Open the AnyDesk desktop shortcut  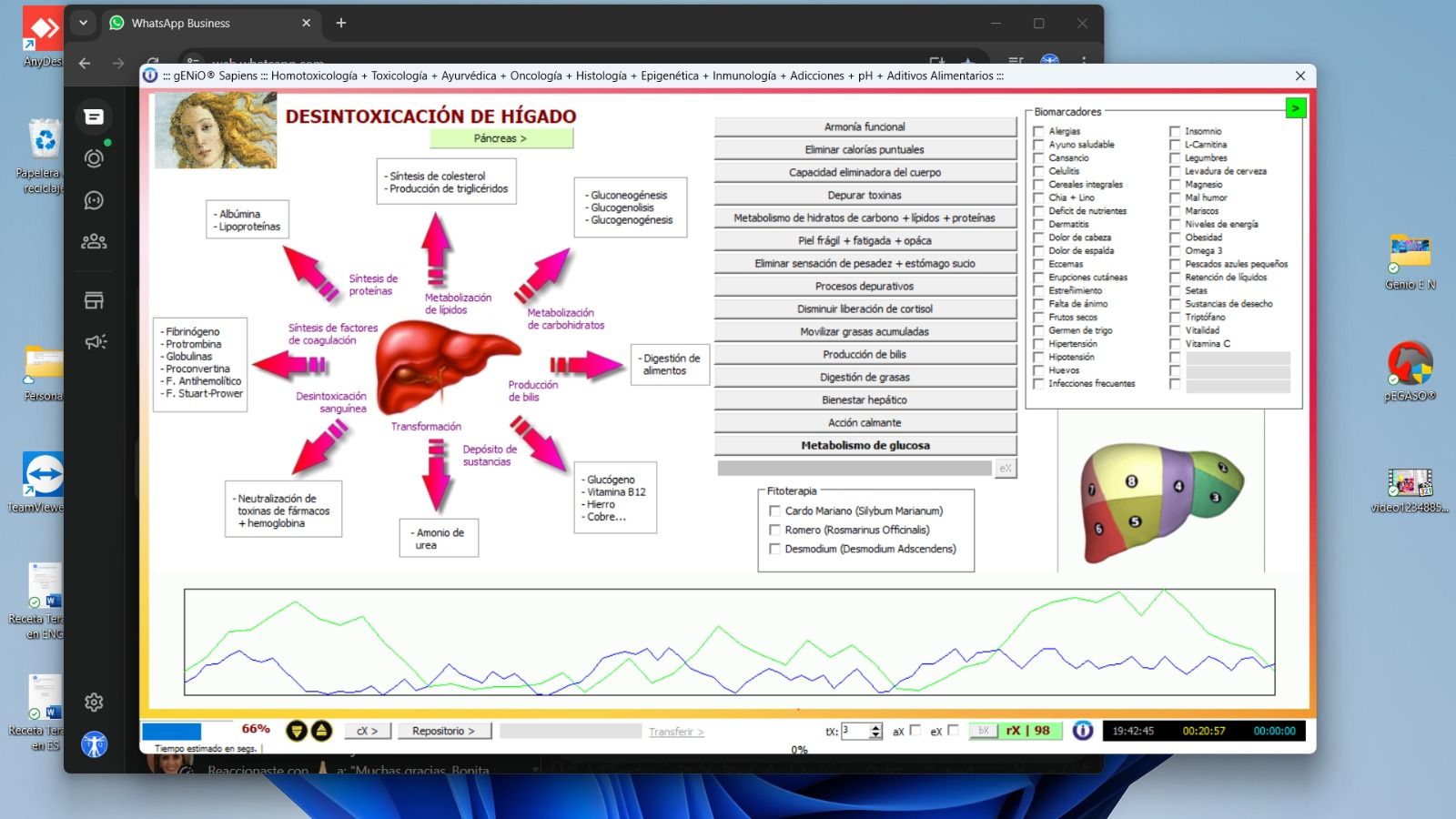pos(43,38)
